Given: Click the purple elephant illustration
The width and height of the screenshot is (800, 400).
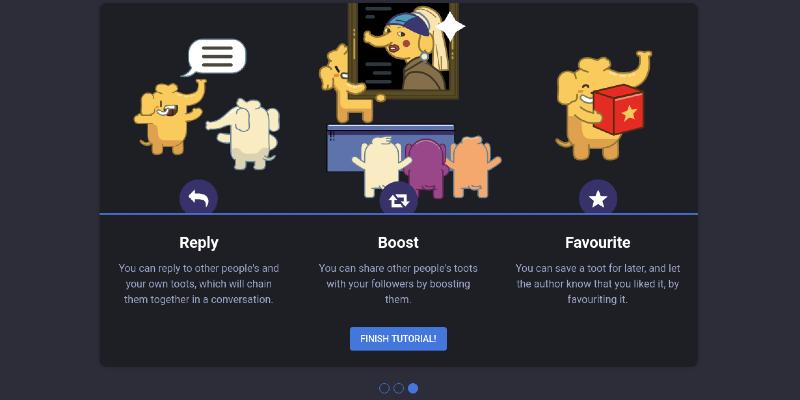Looking at the screenshot, I should click(x=426, y=167).
